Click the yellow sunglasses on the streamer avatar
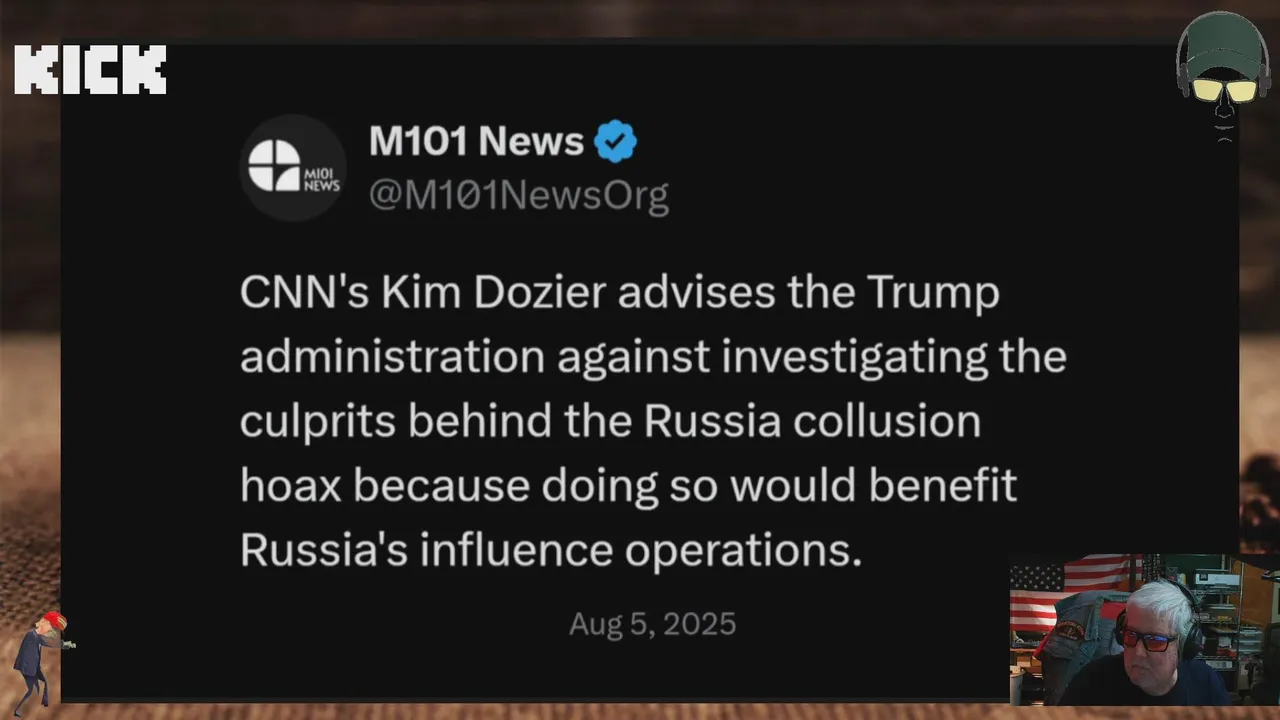The width and height of the screenshot is (1280, 720). pyautogui.click(x=1224, y=90)
